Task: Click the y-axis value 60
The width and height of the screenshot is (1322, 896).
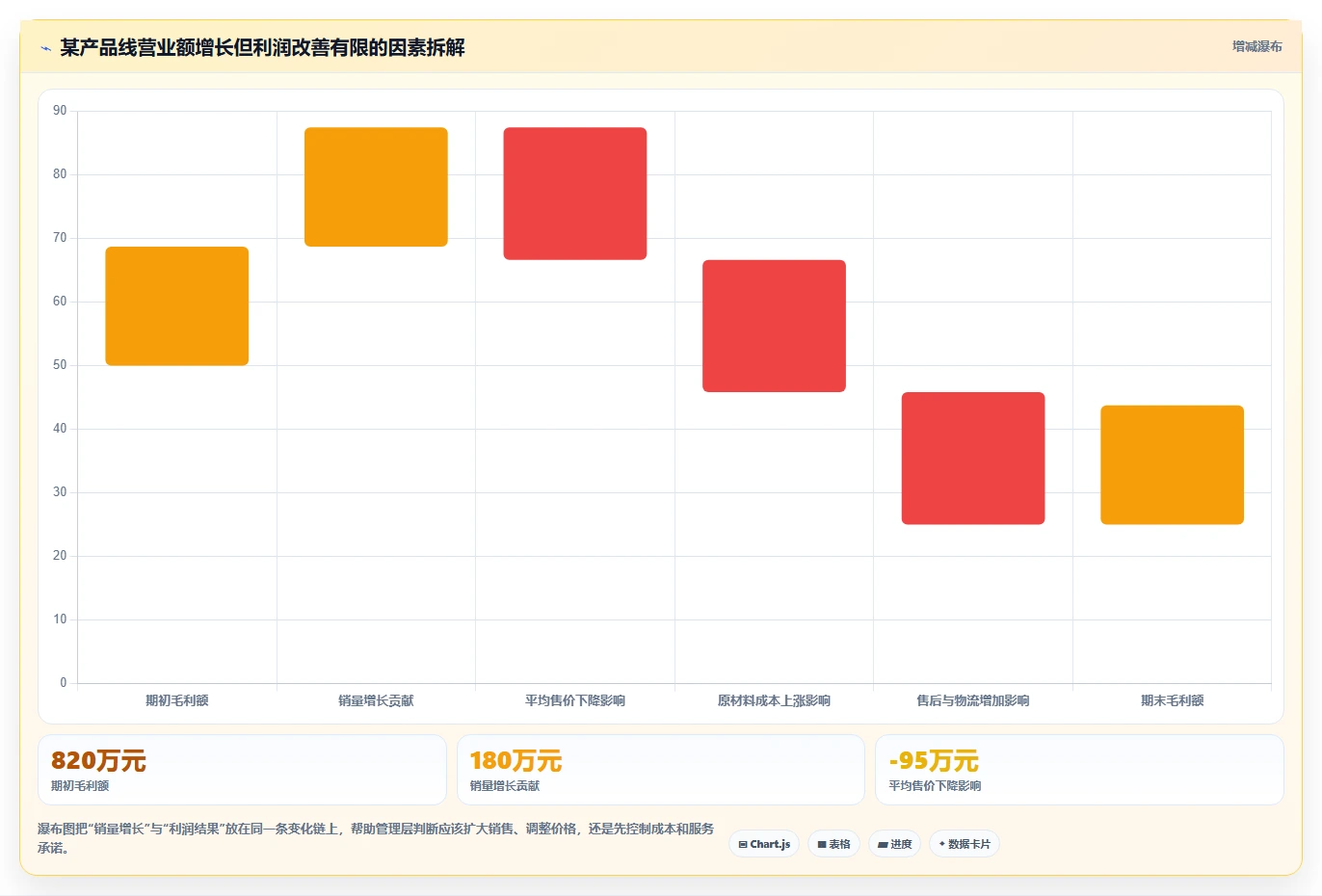Action: pos(60,302)
